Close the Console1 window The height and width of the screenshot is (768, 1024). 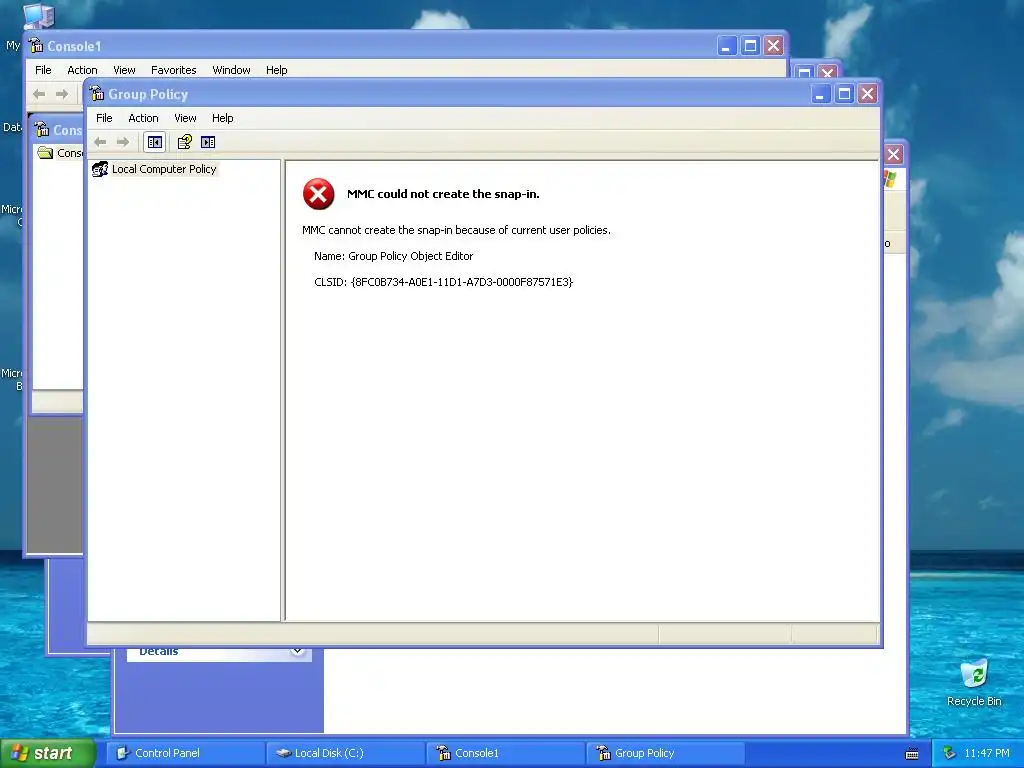[774, 46]
